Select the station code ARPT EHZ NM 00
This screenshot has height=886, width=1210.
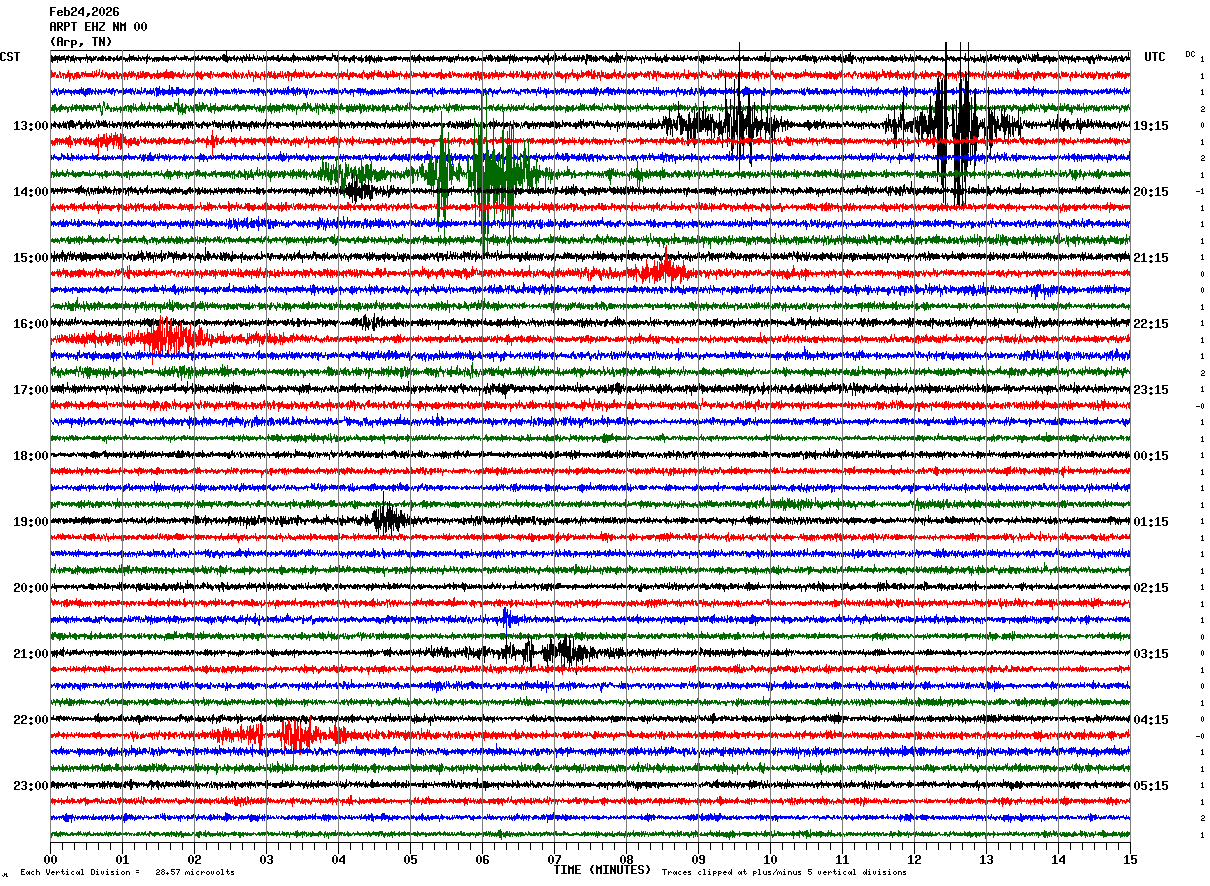coord(98,27)
